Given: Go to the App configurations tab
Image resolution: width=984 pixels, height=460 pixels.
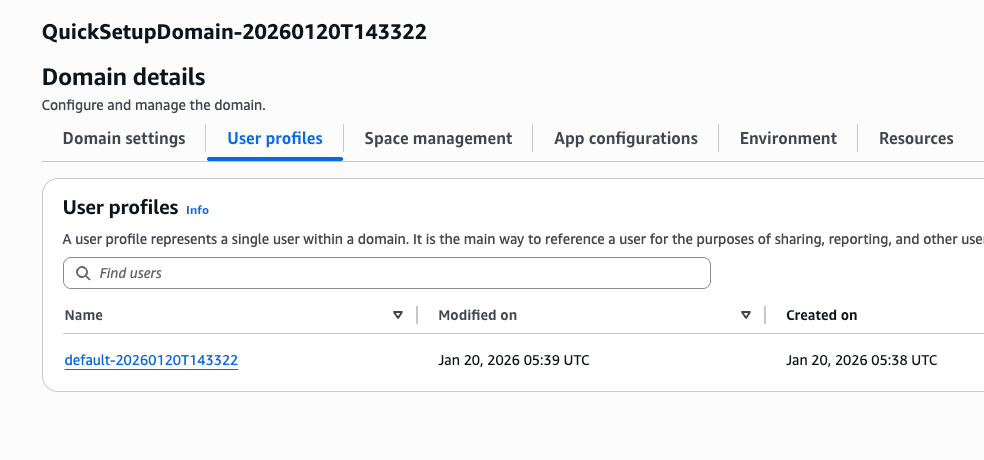Looking at the screenshot, I should click(626, 139).
